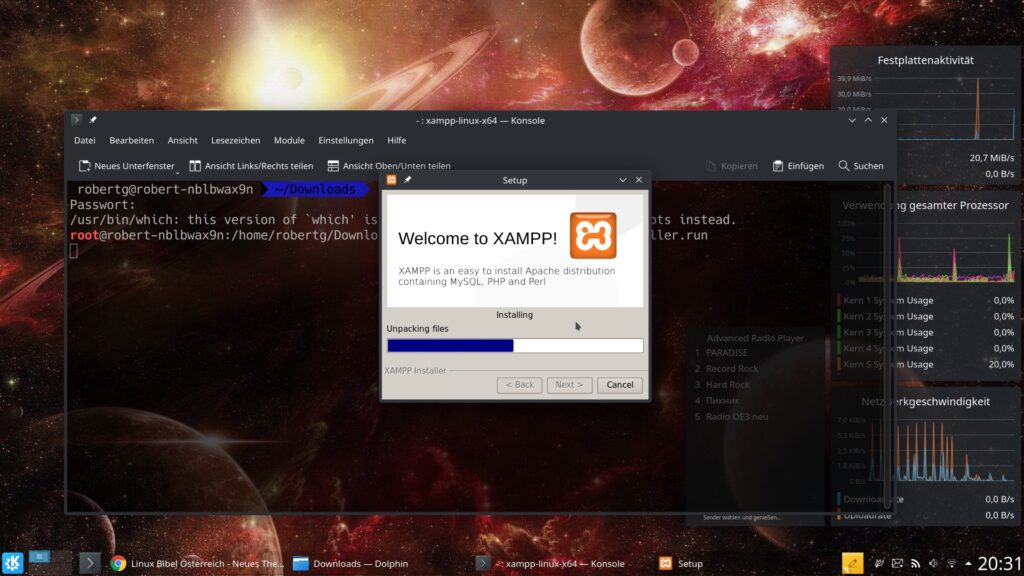
Task: Pin the Setup window with the pin icon
Action: pos(408,180)
